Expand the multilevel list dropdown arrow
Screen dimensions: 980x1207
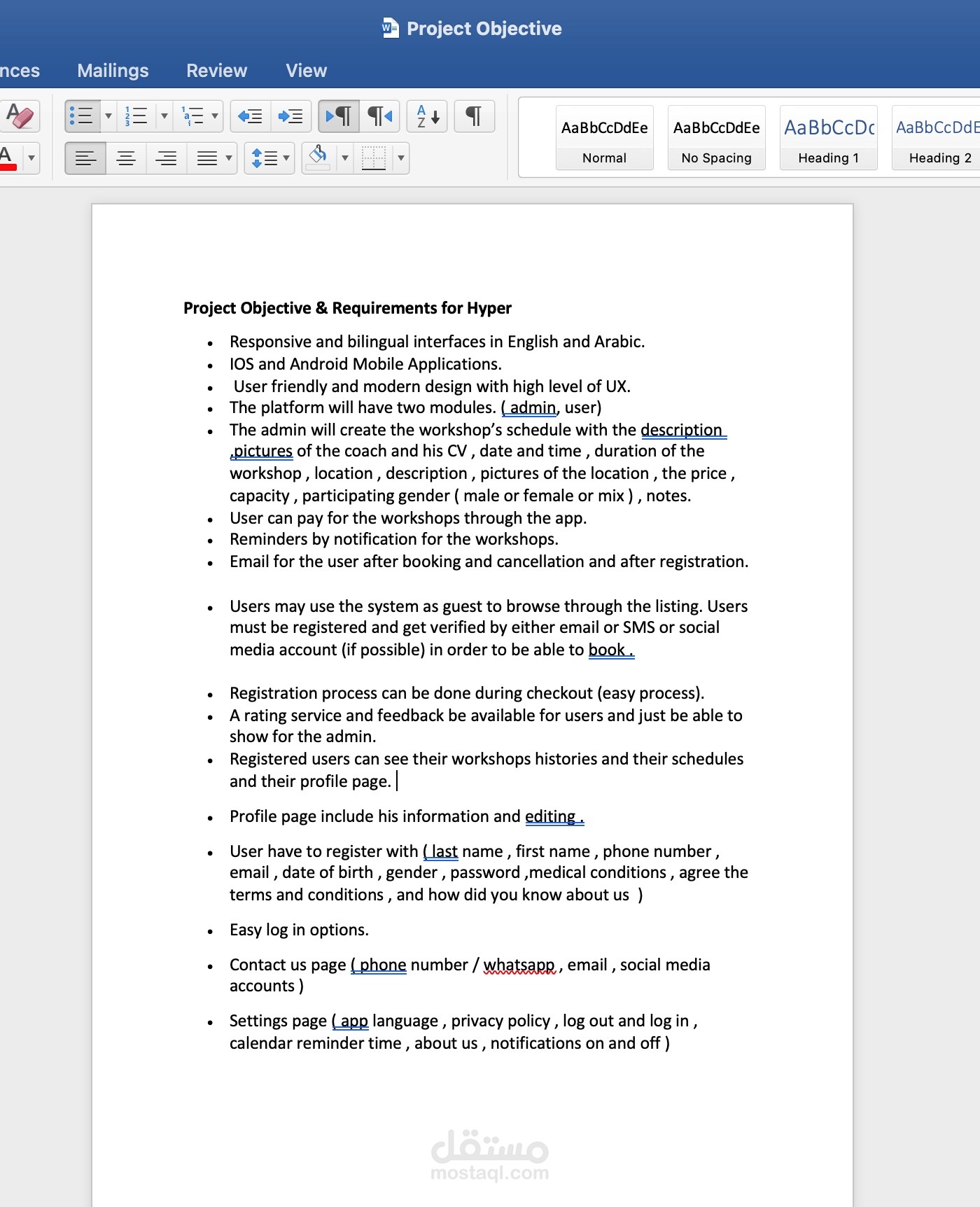(215, 116)
